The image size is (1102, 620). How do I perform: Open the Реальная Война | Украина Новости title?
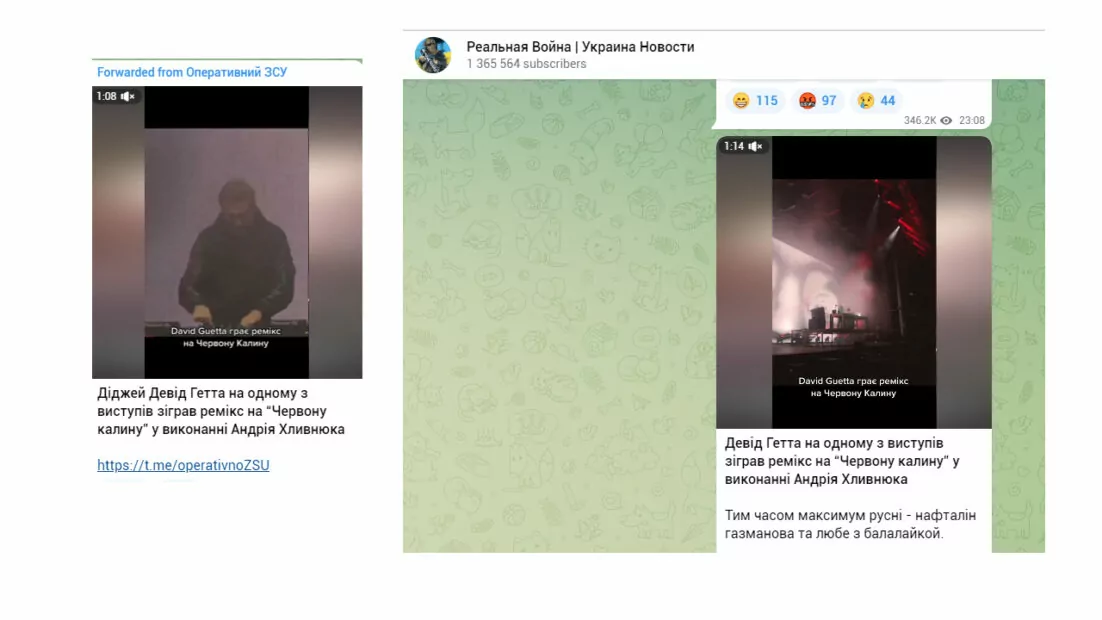581,47
